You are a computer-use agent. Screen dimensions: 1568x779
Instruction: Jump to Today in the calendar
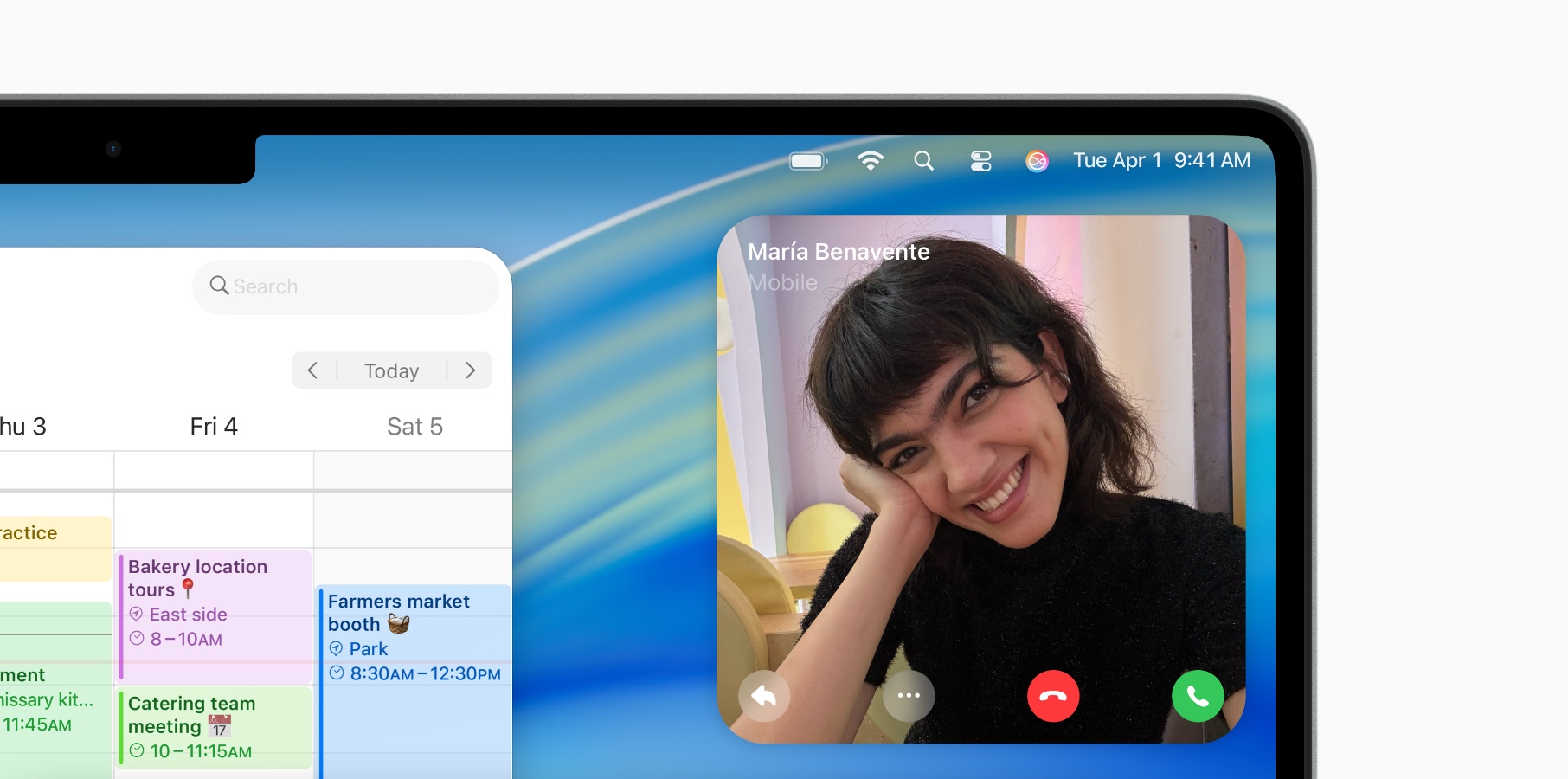(x=391, y=370)
